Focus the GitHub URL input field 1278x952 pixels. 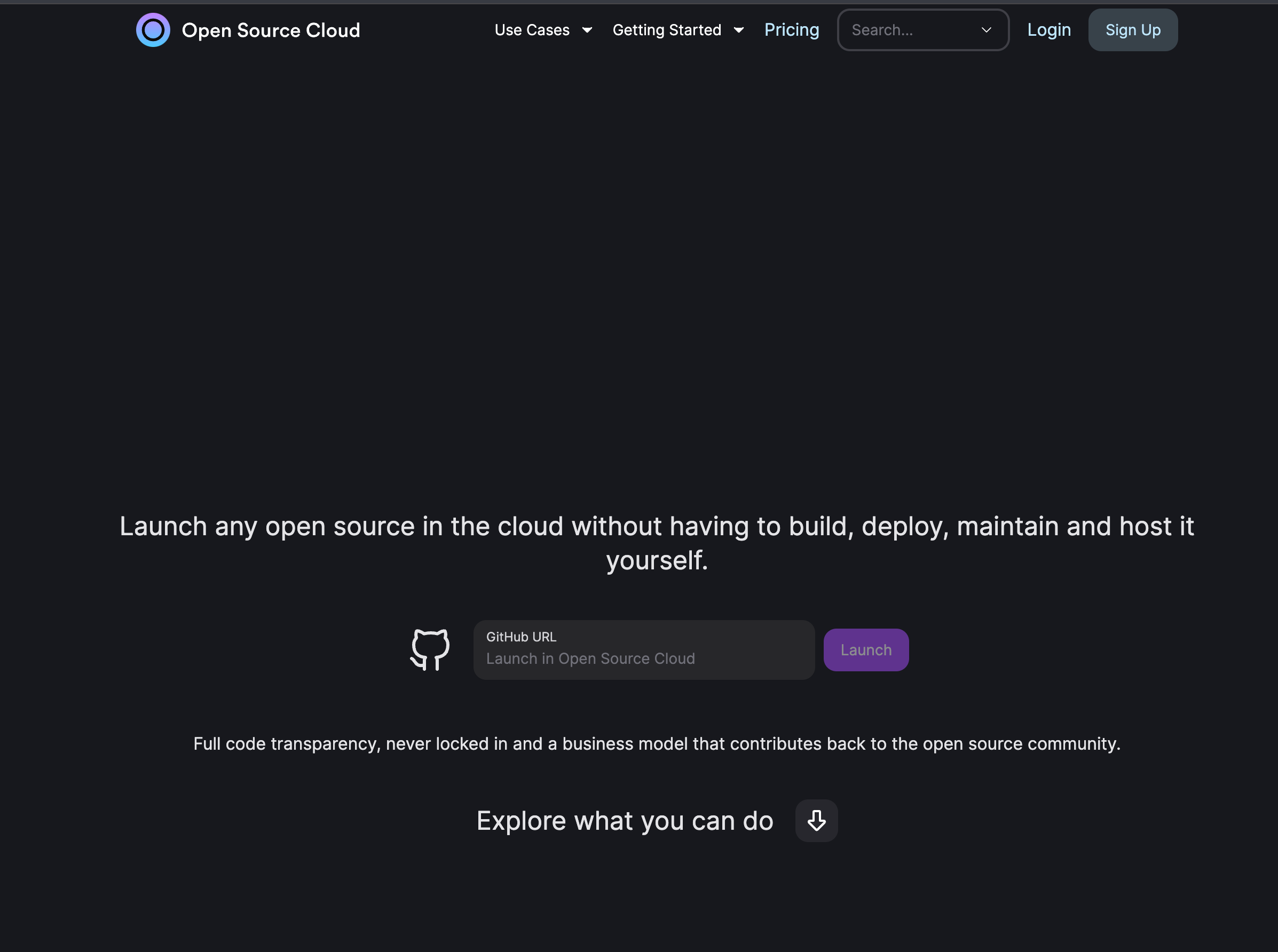click(644, 650)
